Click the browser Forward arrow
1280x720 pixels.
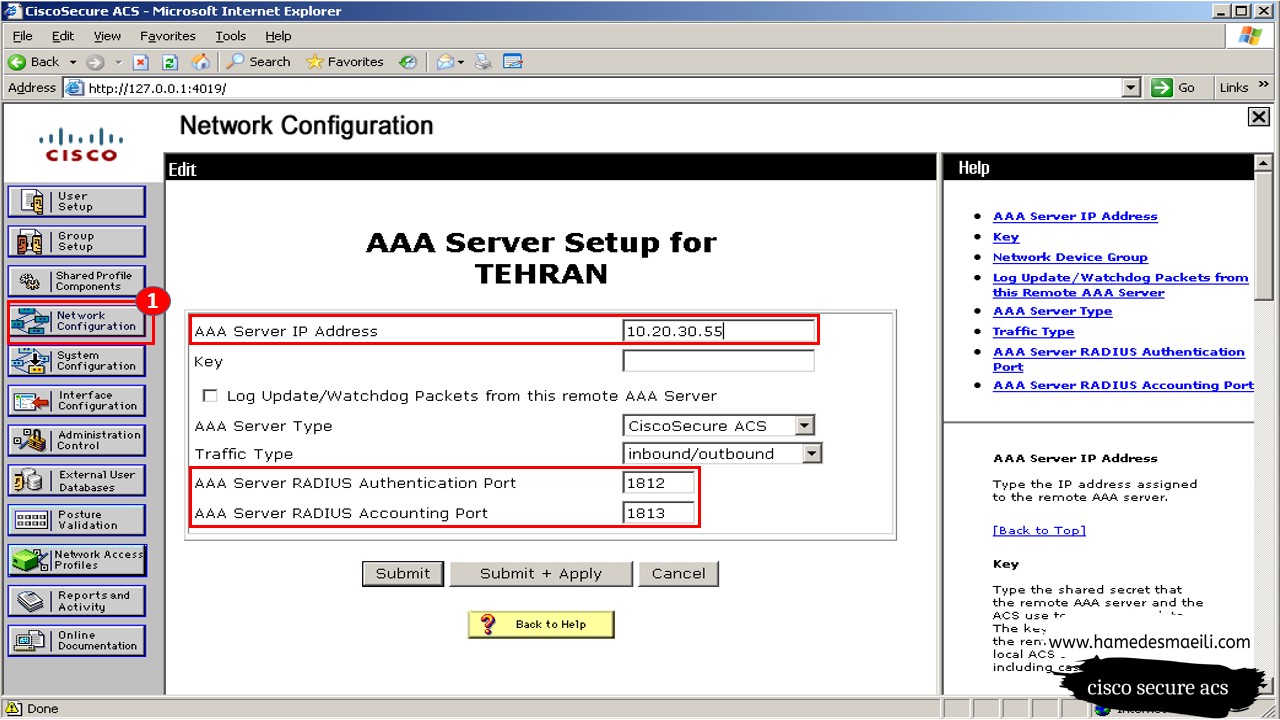pyautogui.click(x=95, y=62)
